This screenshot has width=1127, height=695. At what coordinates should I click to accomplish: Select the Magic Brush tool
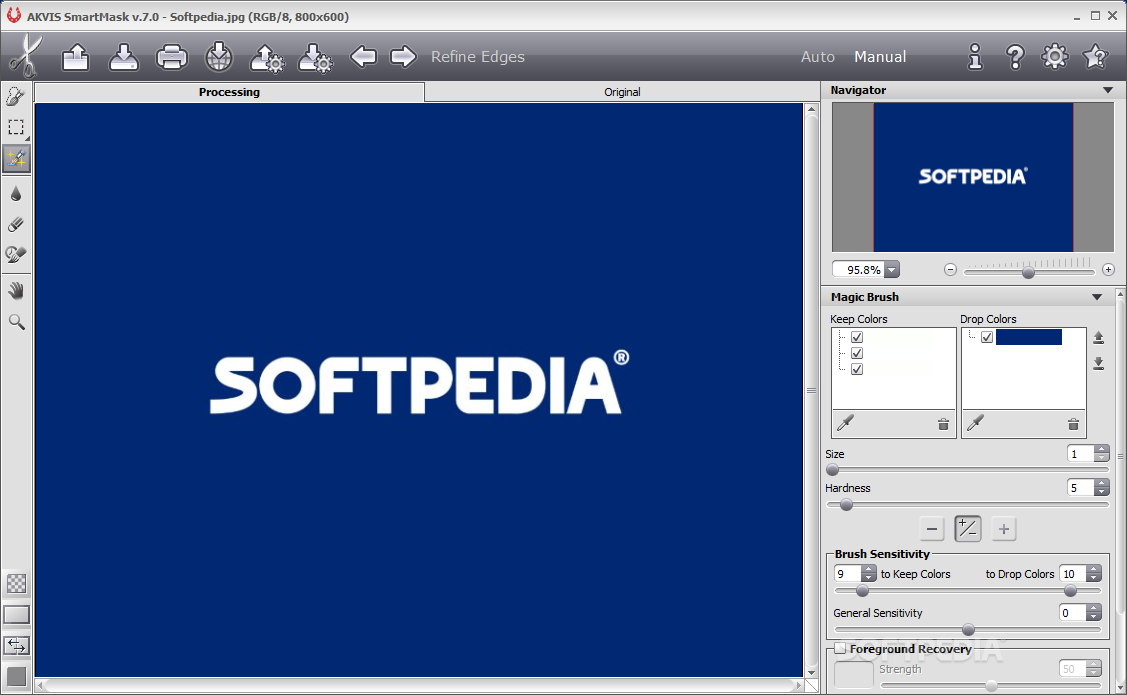point(16,158)
